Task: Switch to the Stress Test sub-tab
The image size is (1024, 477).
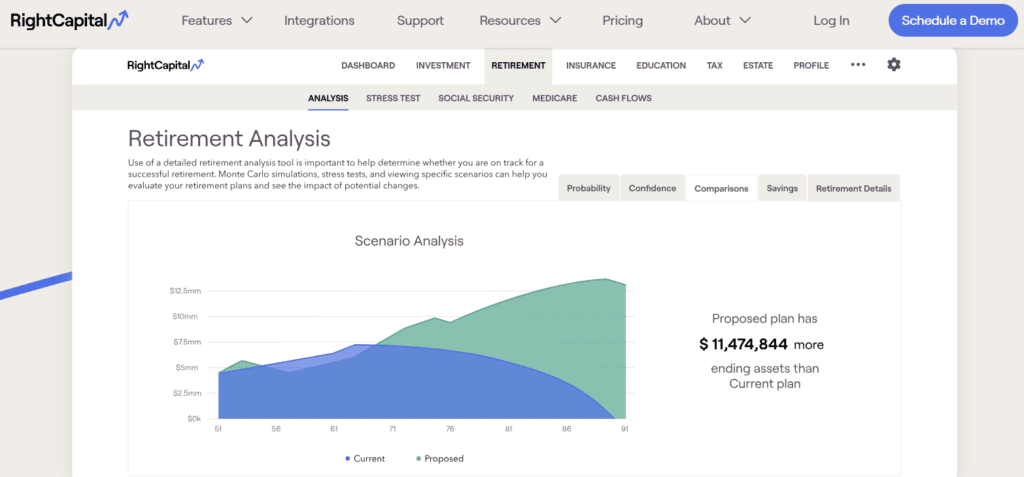Action: pyautogui.click(x=393, y=98)
